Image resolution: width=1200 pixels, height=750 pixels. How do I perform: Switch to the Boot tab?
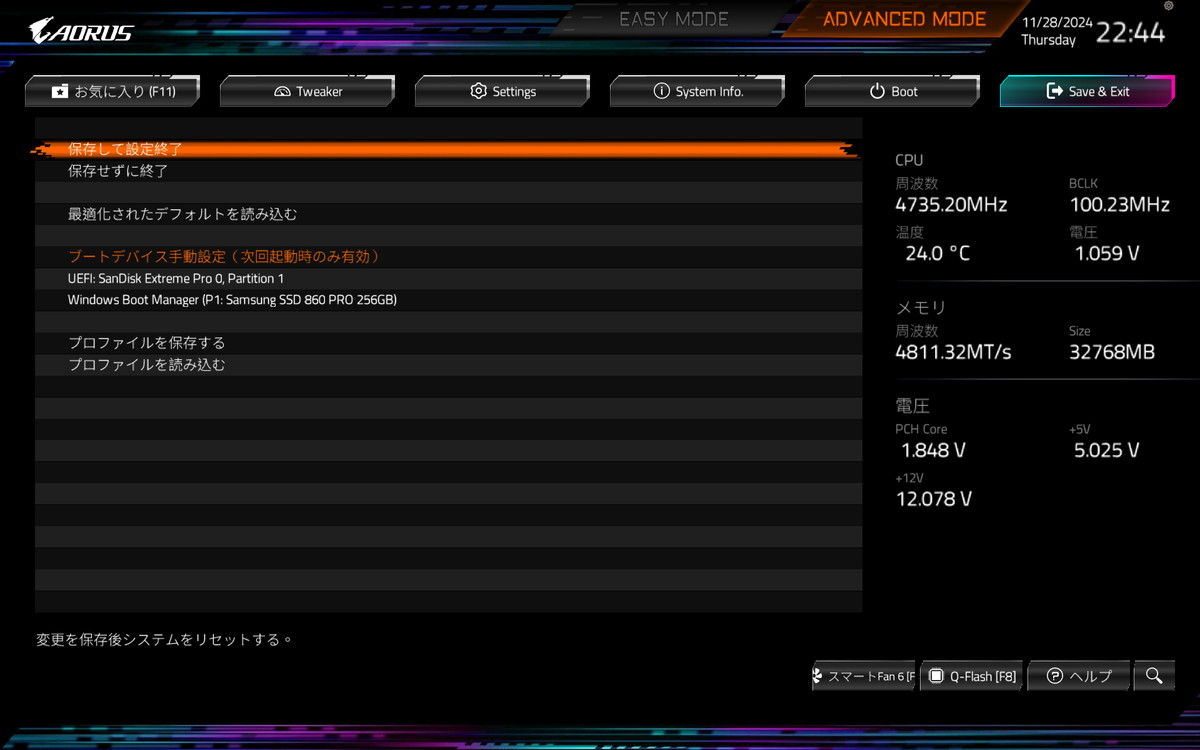[893, 91]
